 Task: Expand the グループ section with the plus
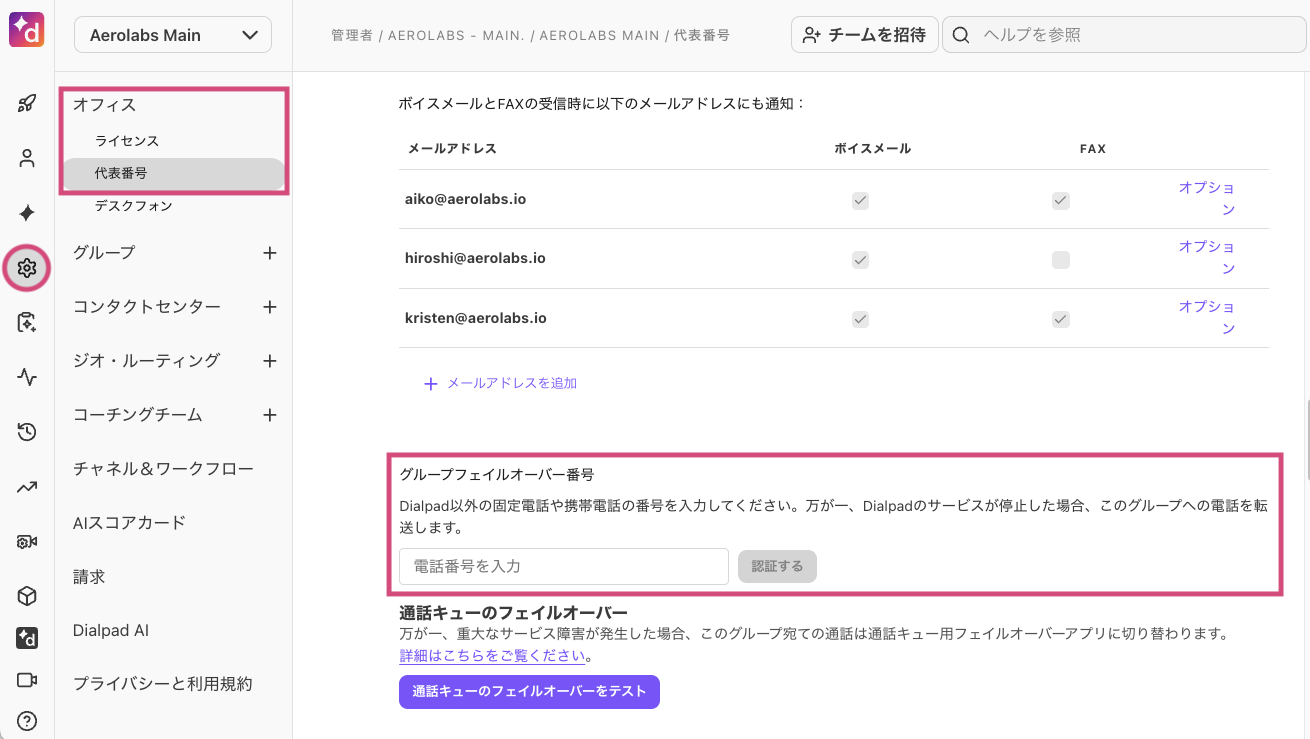[x=269, y=253]
